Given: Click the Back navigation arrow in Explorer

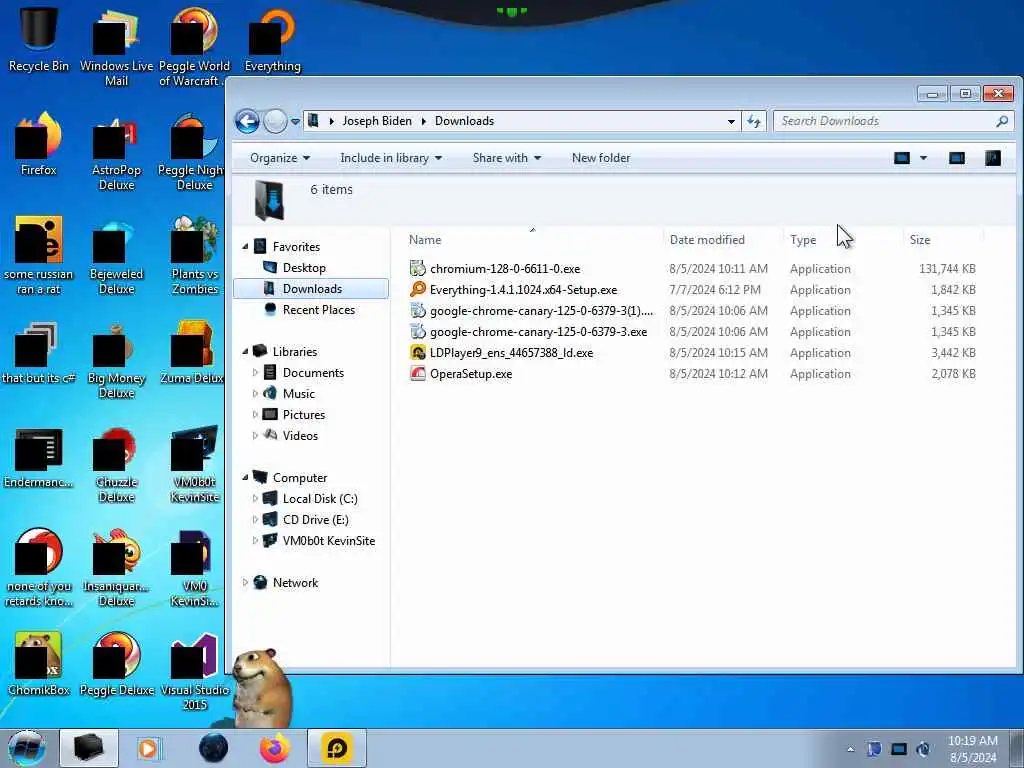Looking at the screenshot, I should (248, 121).
